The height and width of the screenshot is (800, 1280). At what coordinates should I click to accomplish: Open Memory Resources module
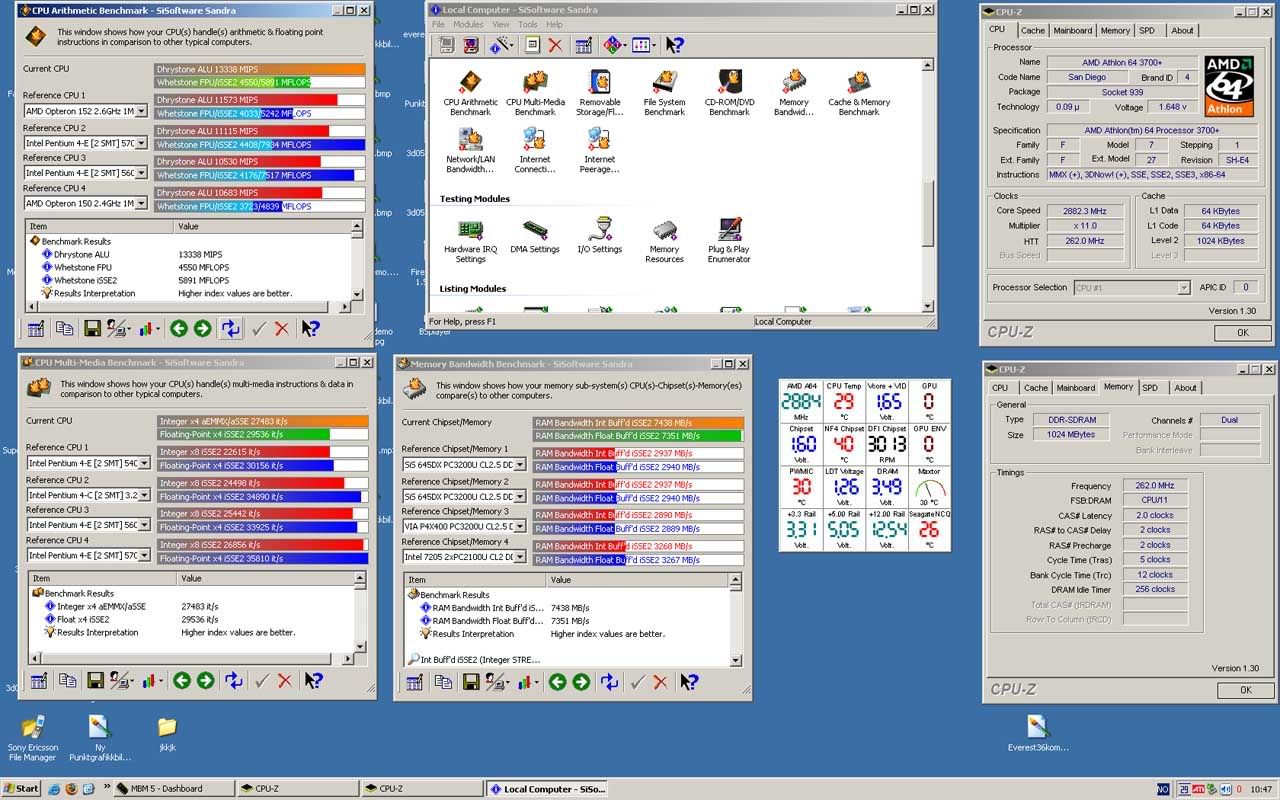tap(664, 241)
